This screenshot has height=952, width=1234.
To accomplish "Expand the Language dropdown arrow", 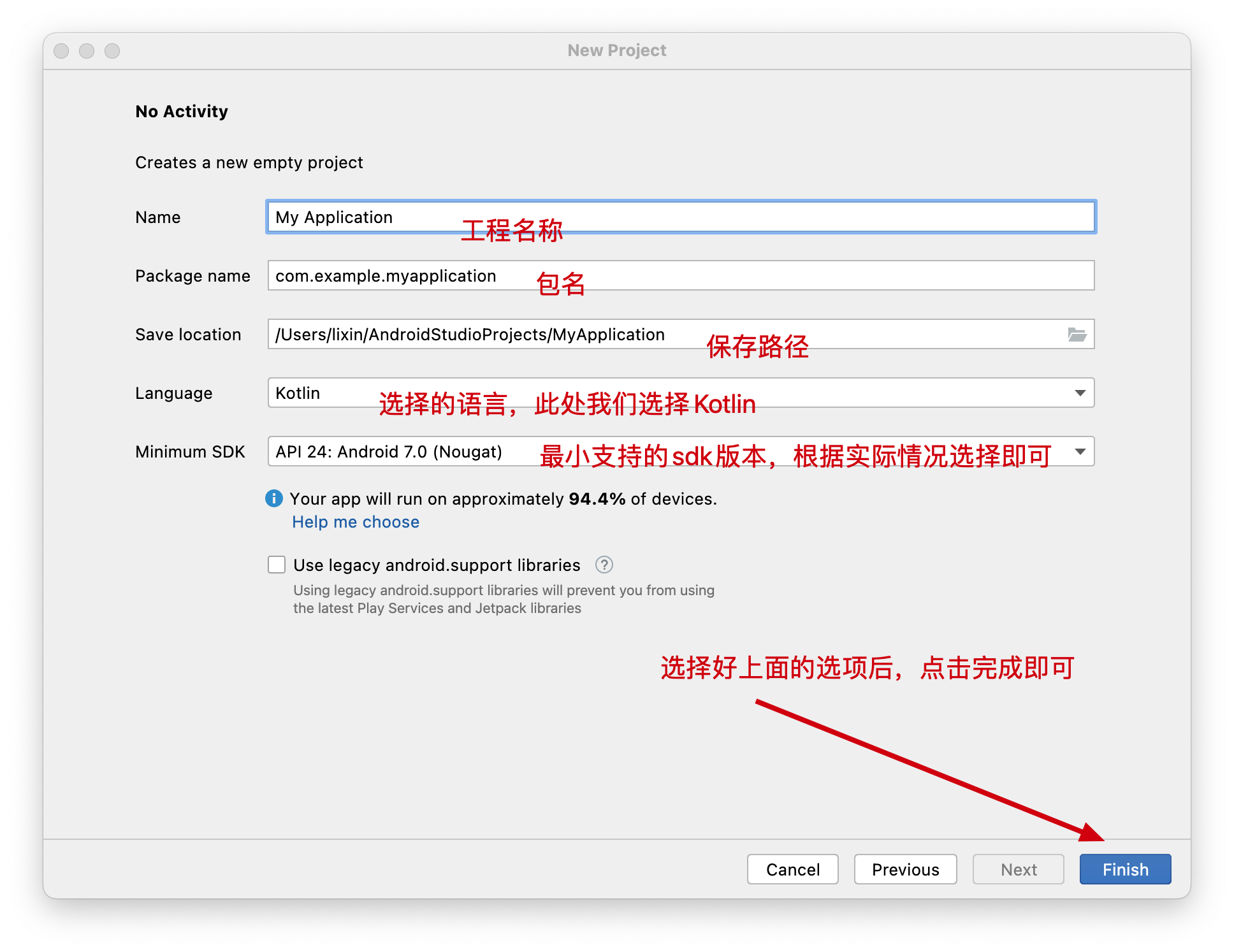I will (1080, 393).
